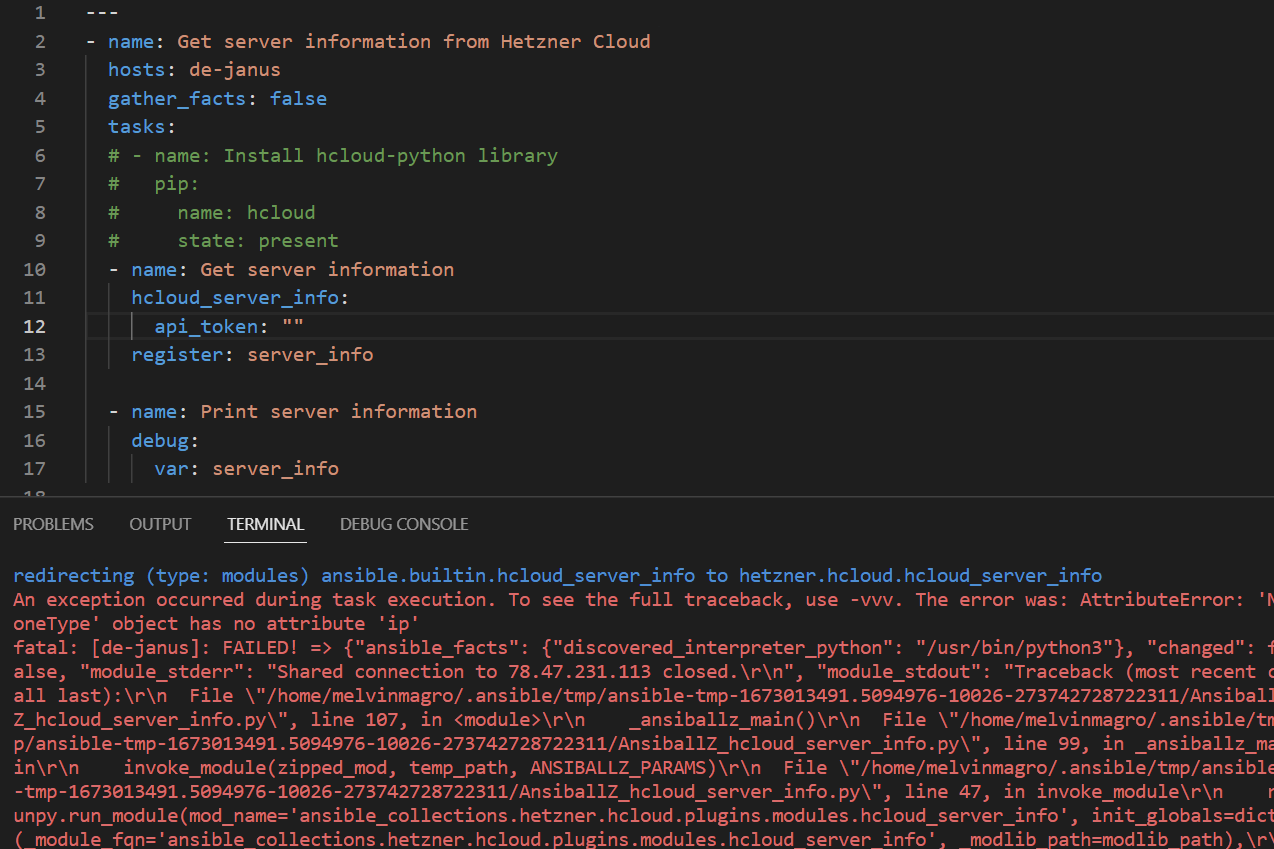
Task: Click the 'debug:' key on line 16
Action: [166, 440]
